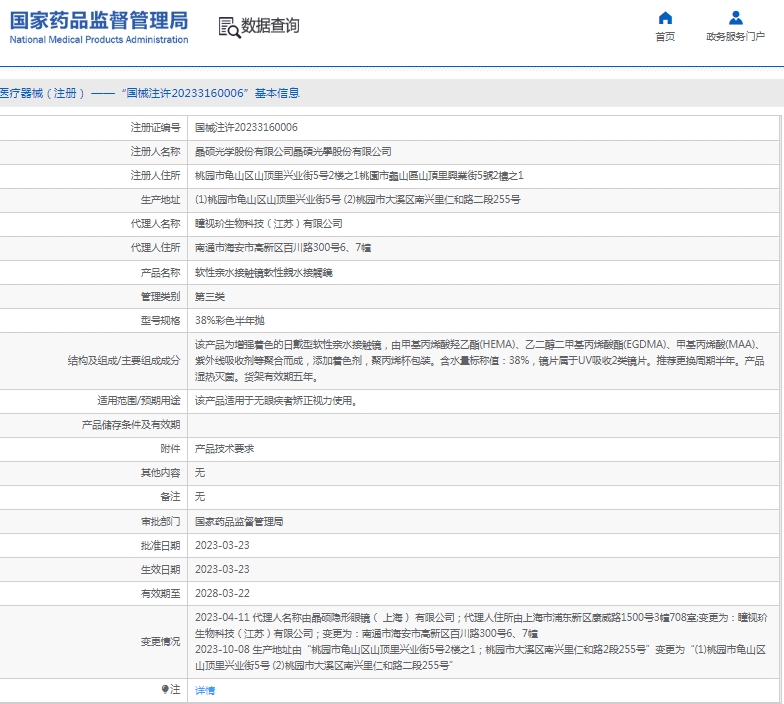Viewport: 784px width, 704px height.
Task: Click the 附件 row label
Action: [170, 448]
